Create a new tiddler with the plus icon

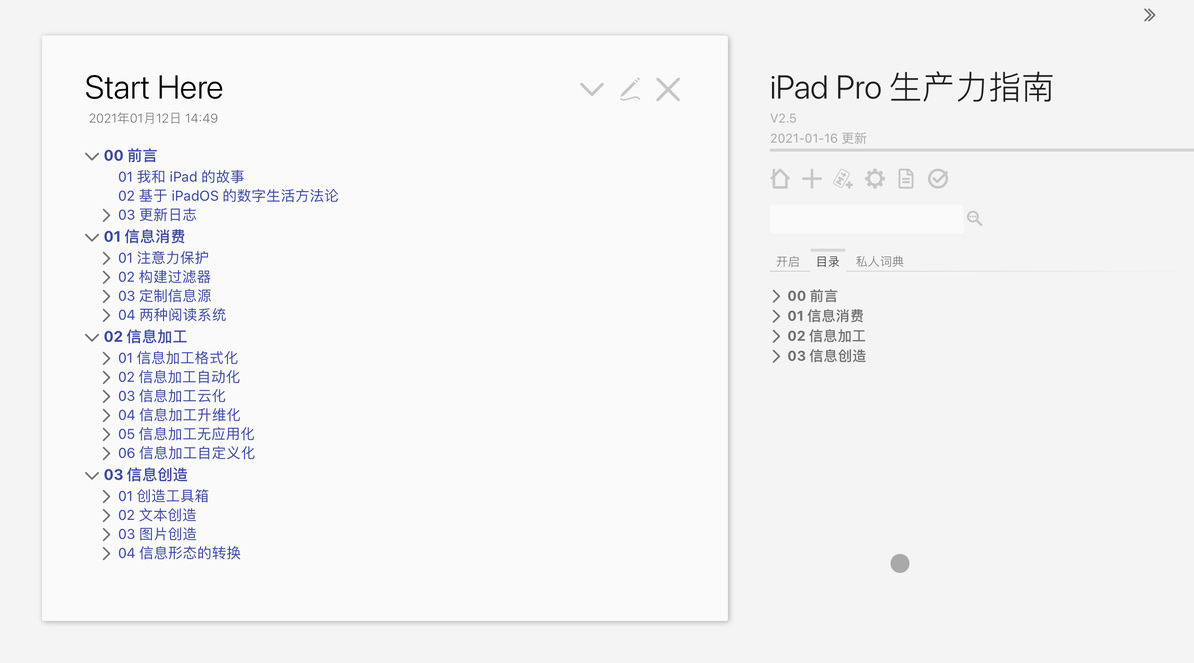click(812, 179)
